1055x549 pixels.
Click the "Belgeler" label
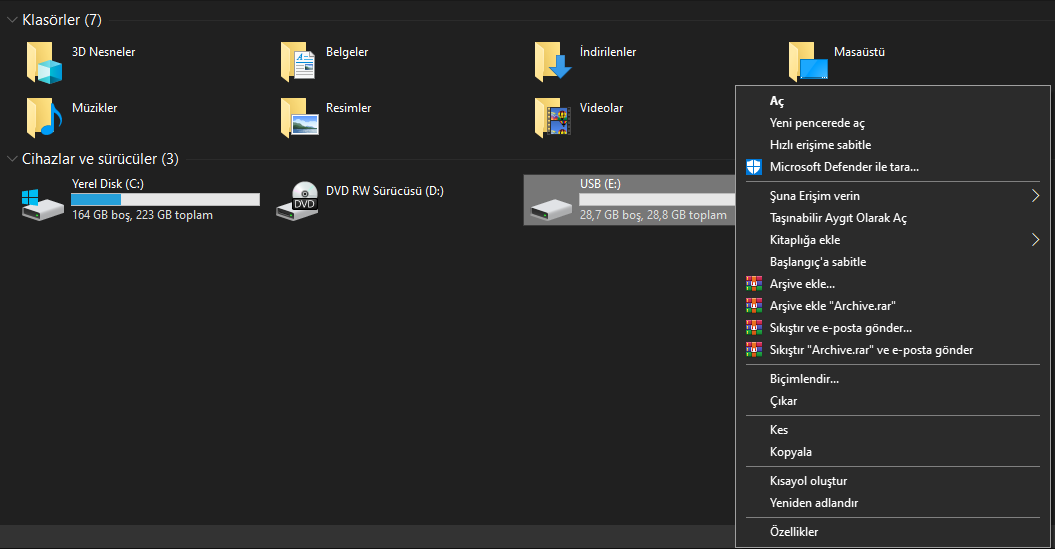pyautogui.click(x=347, y=52)
